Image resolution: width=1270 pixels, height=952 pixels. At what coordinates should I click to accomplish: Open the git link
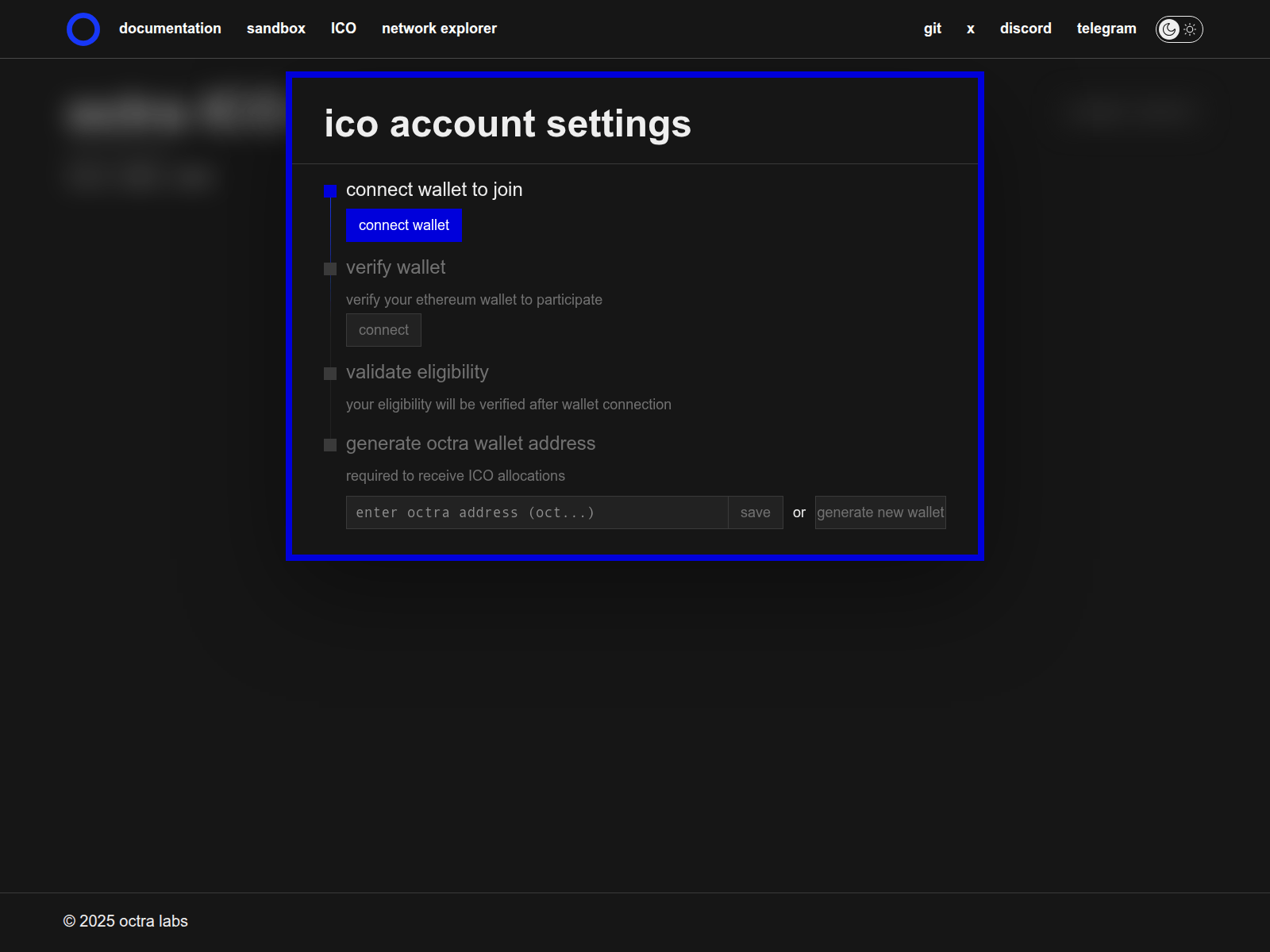pos(932,29)
